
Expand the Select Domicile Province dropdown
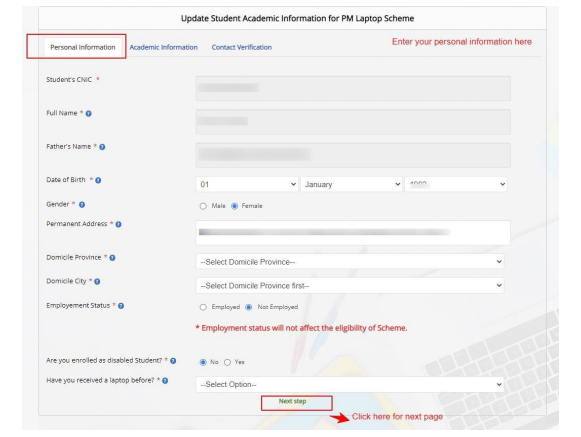pyautogui.click(x=350, y=262)
